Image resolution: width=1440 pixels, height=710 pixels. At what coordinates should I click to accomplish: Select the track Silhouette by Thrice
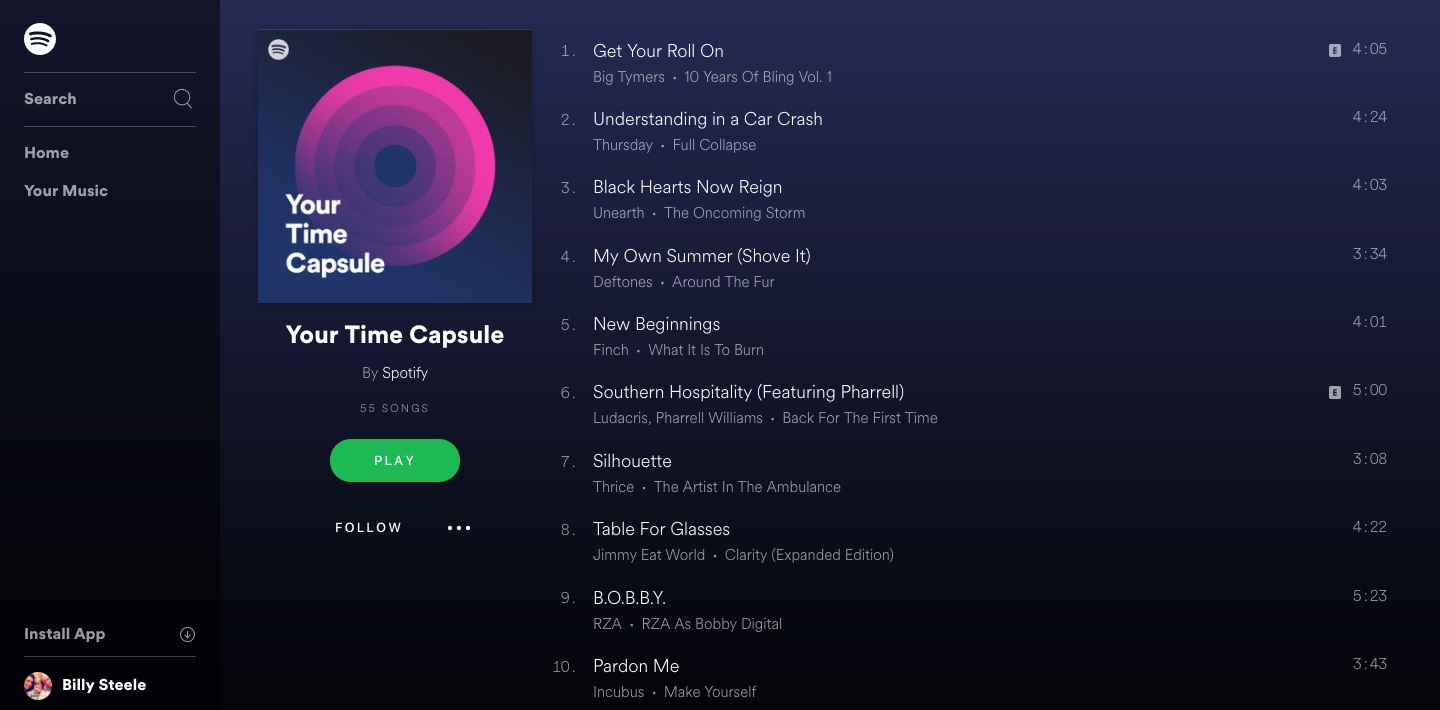[x=970, y=473]
